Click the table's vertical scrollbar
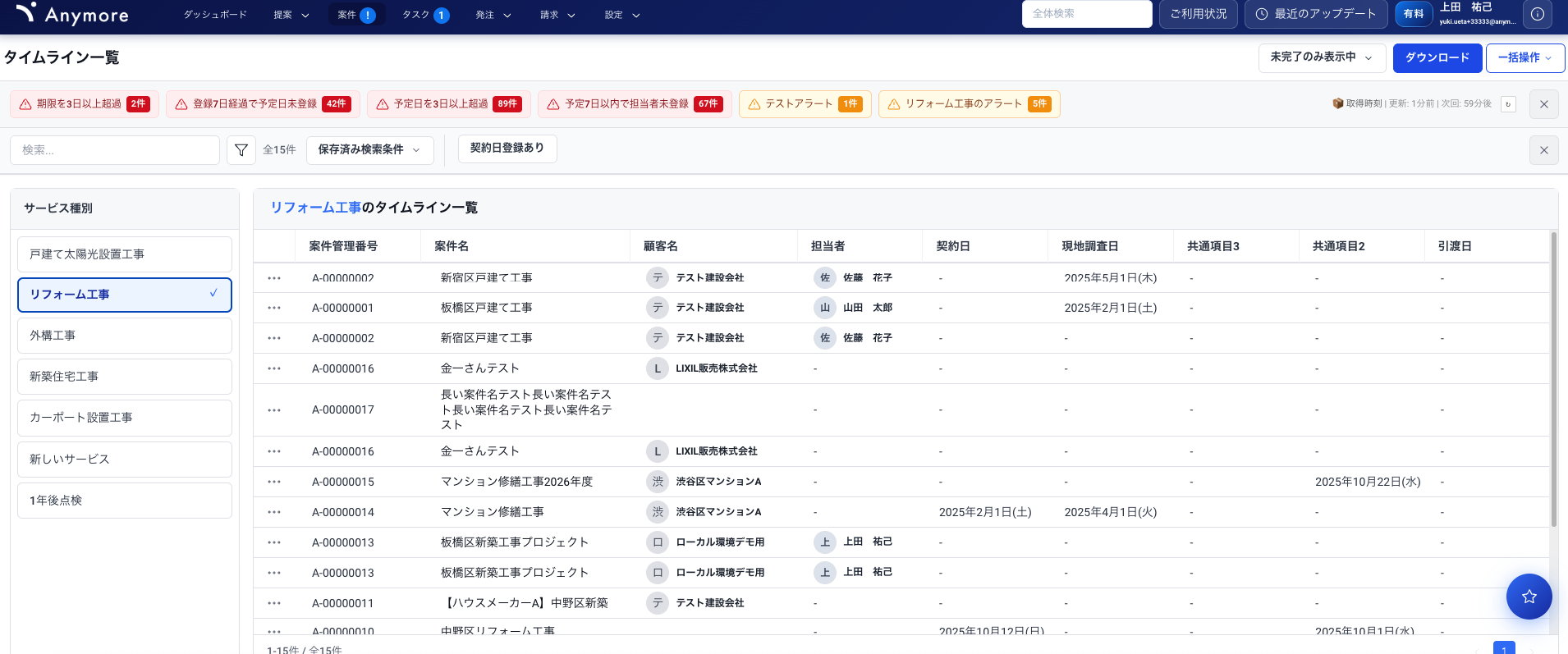Viewport: 1568px width, 654px height. click(1553, 377)
